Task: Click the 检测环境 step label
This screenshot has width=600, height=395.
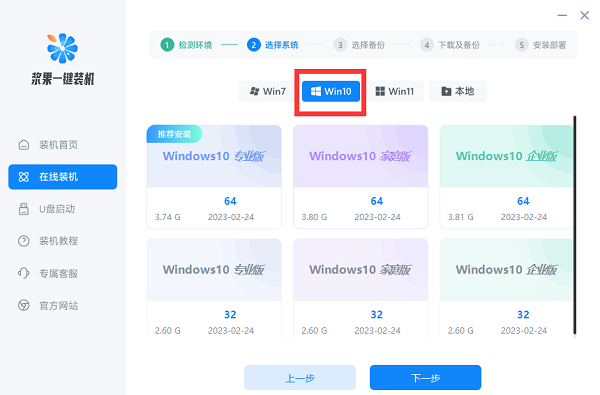Action: [x=195, y=45]
